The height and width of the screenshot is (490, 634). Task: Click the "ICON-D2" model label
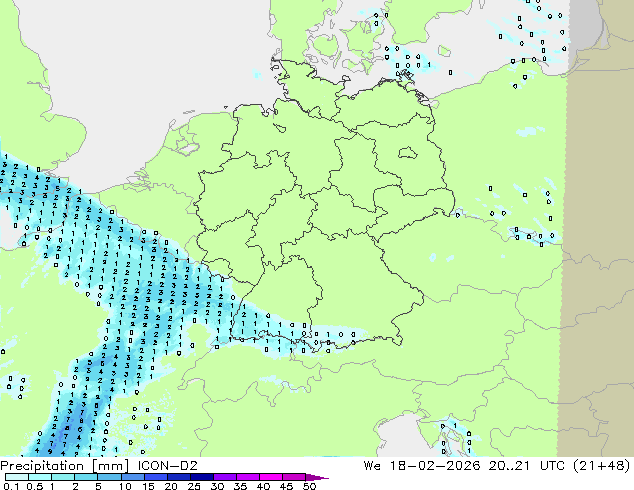[x=167, y=466]
